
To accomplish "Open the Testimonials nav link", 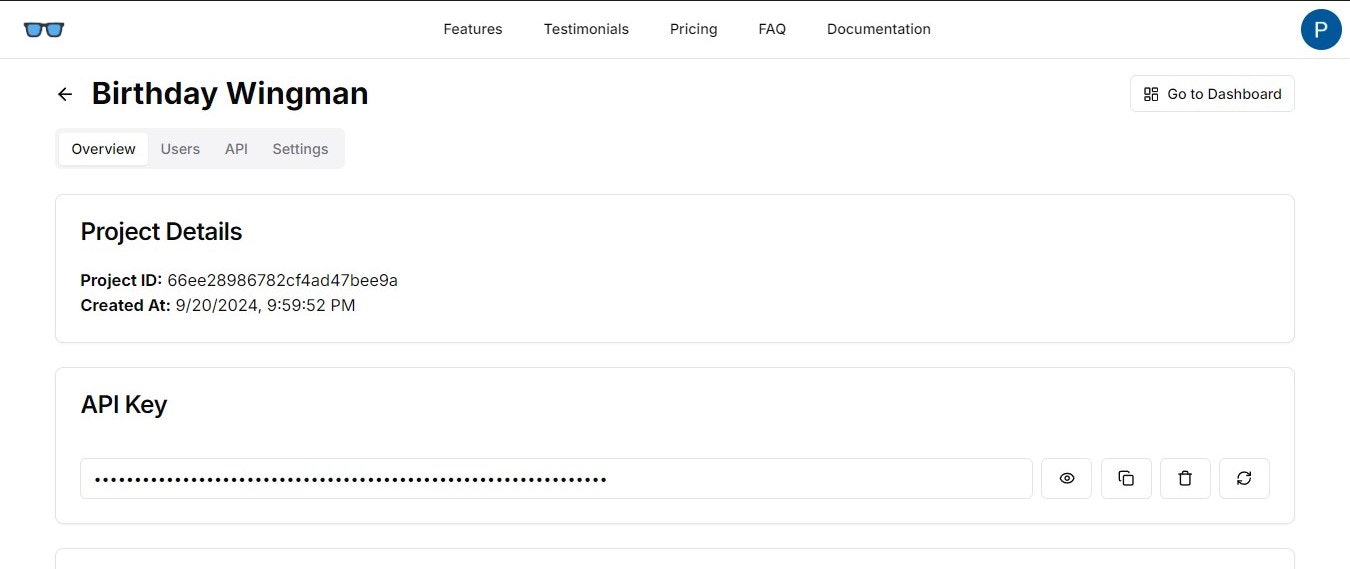I will pyautogui.click(x=586, y=29).
